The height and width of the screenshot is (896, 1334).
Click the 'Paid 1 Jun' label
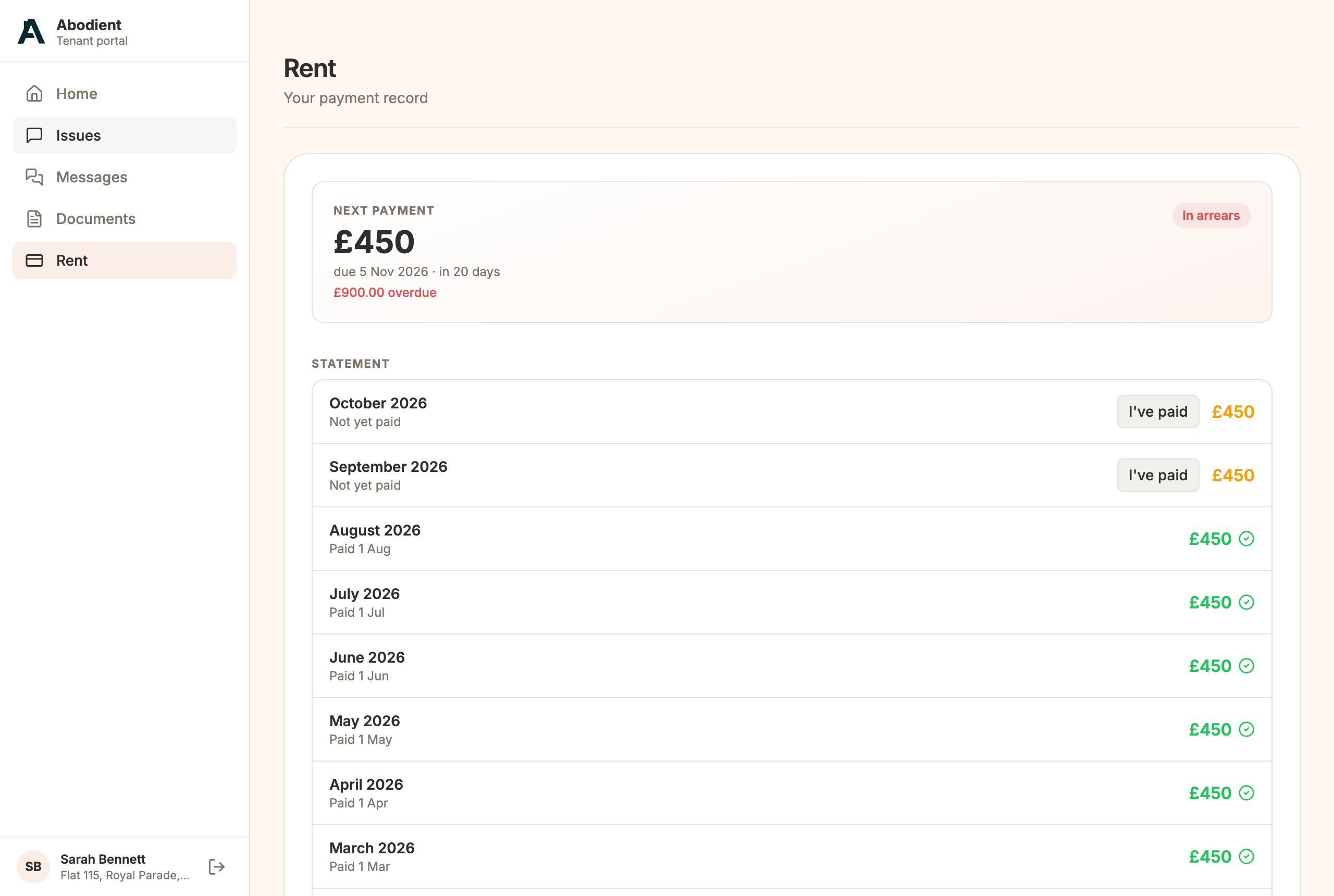click(x=359, y=676)
